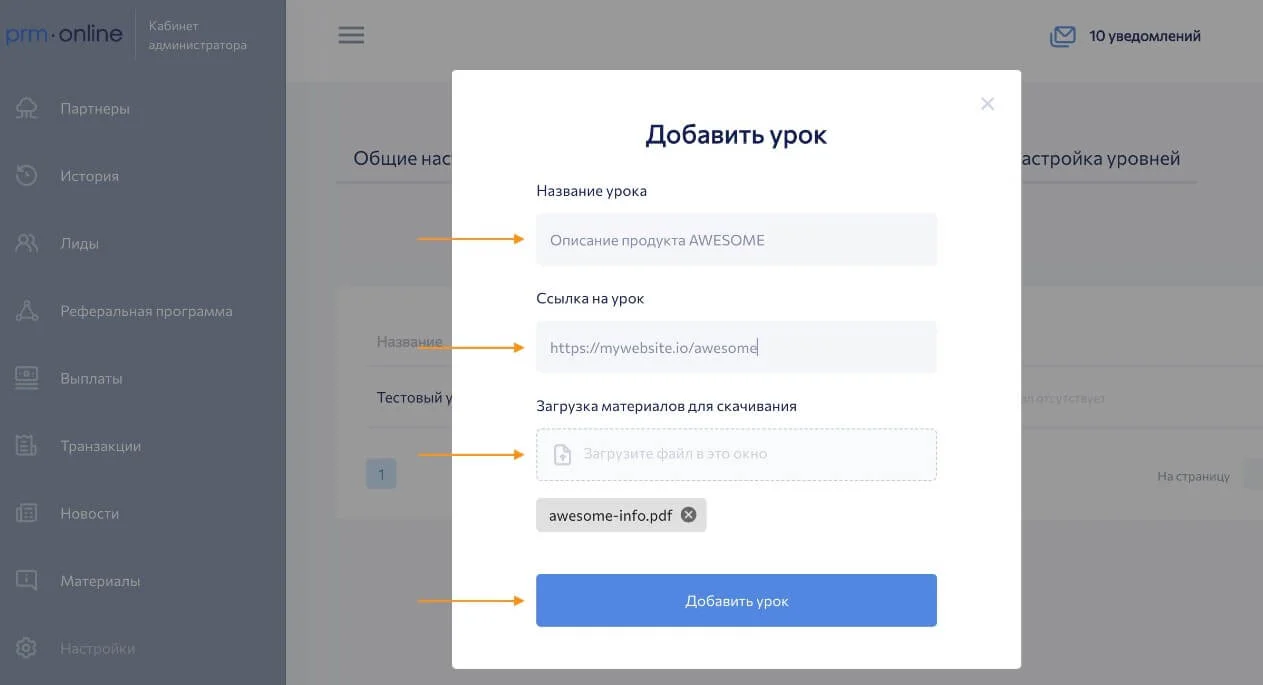1263x685 pixels.
Task: Click the Лиды people icon
Action: pos(27,243)
